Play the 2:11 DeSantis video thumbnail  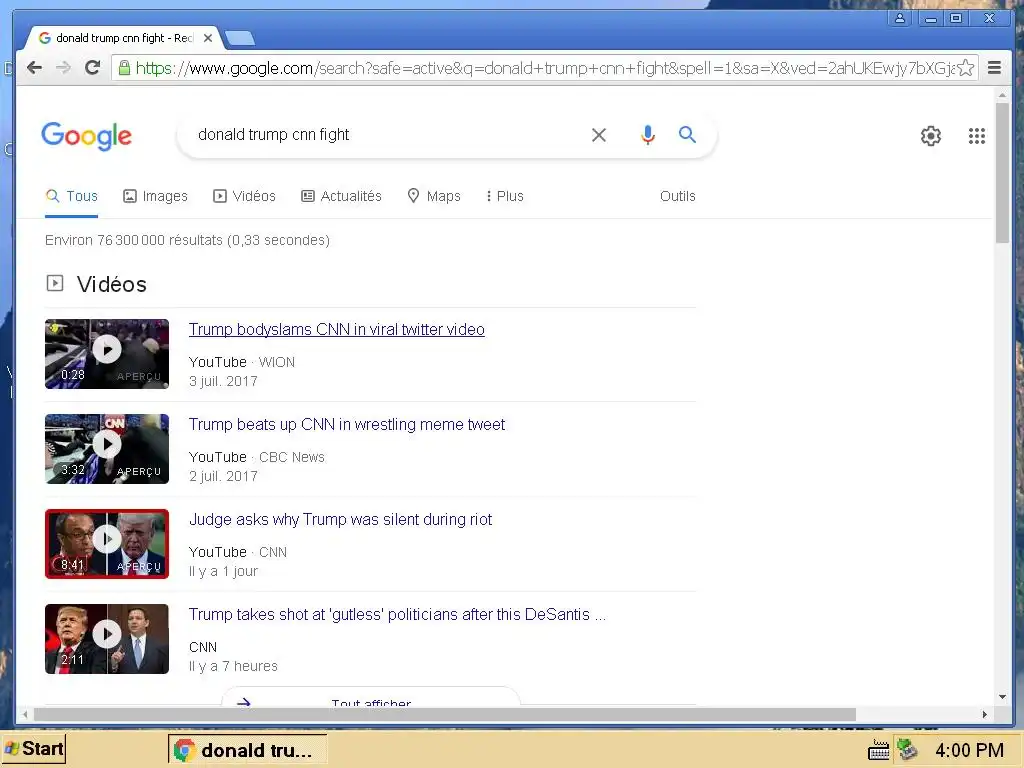point(107,639)
